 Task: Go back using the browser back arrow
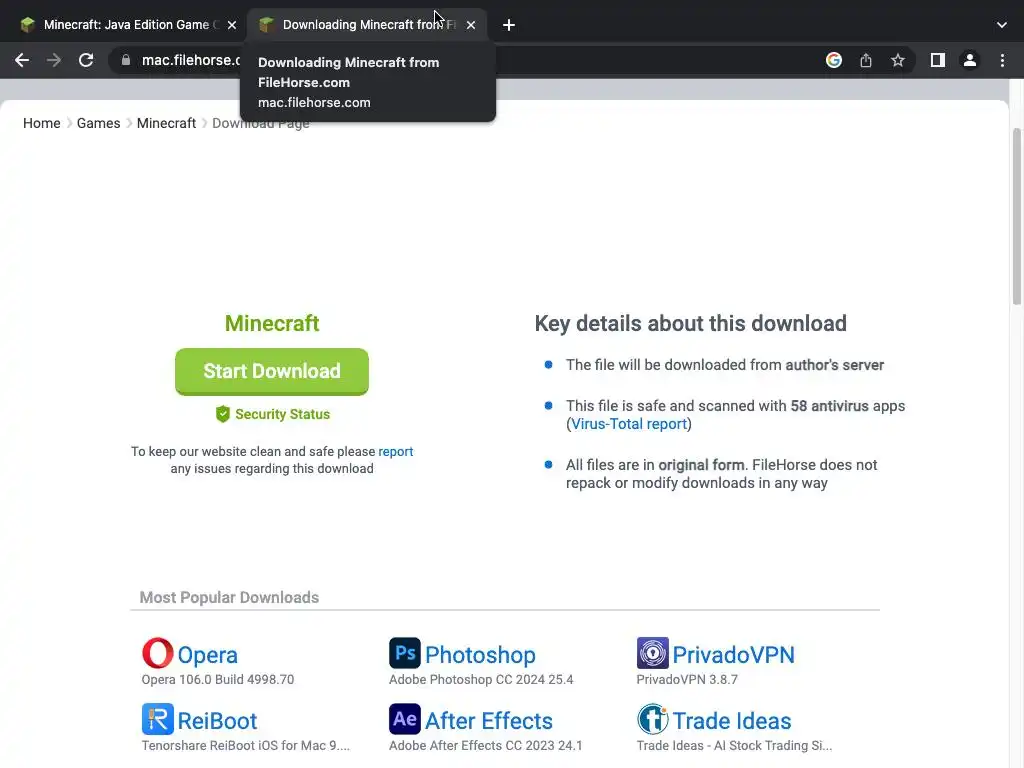pos(22,60)
